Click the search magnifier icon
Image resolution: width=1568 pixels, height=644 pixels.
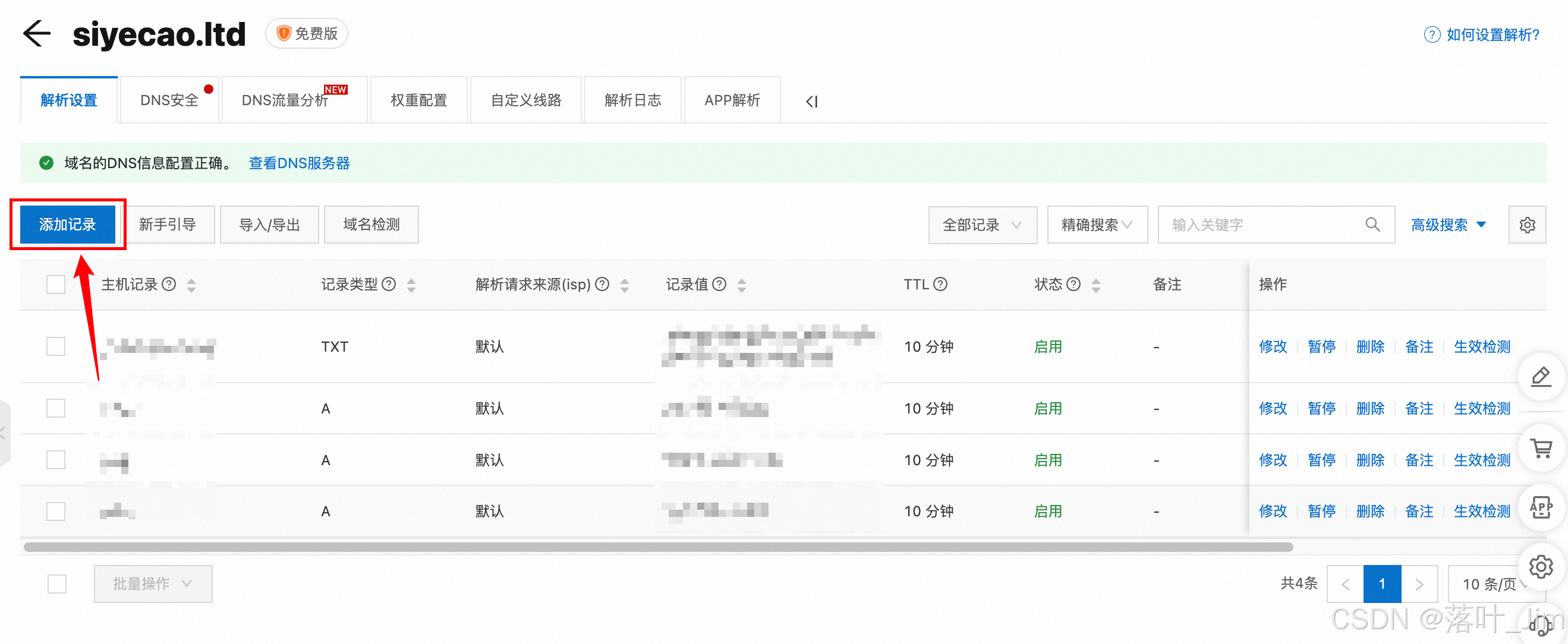point(1372,225)
